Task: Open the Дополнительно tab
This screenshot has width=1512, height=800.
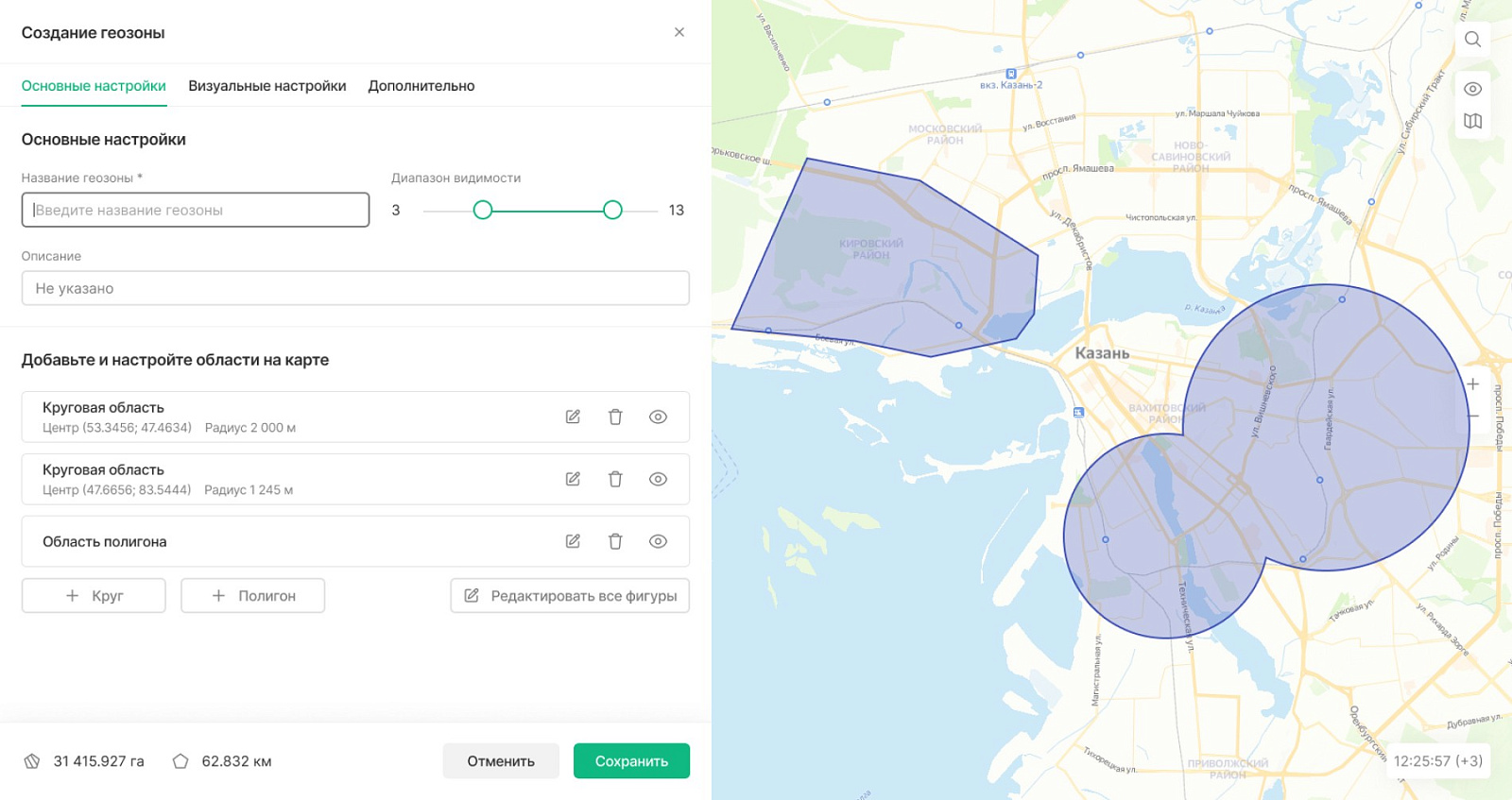Action: point(421,86)
